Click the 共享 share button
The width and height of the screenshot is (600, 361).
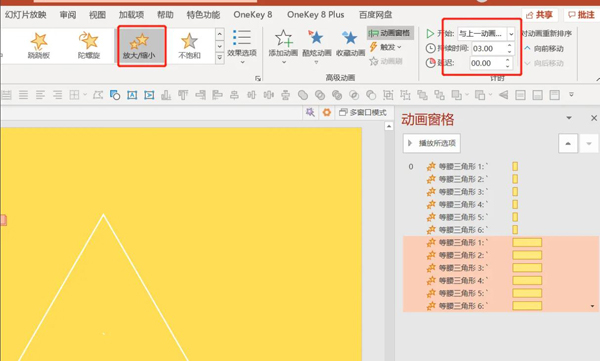tap(540, 15)
